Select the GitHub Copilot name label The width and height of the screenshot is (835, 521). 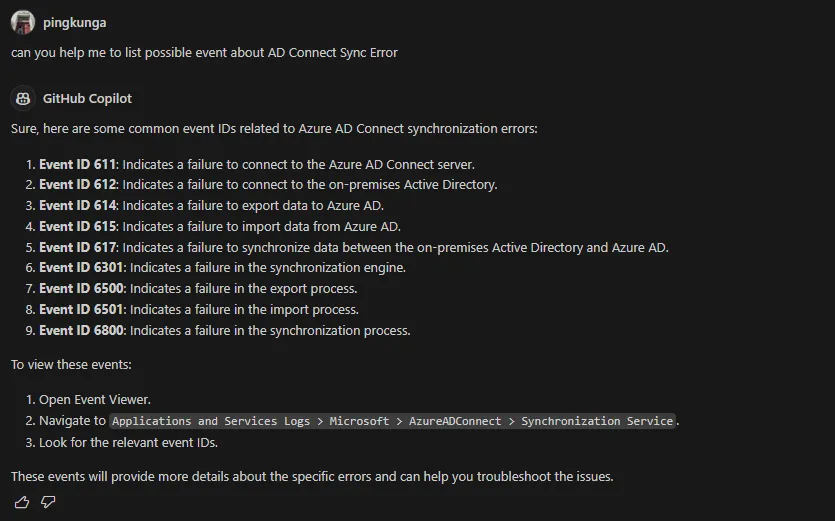point(87,99)
